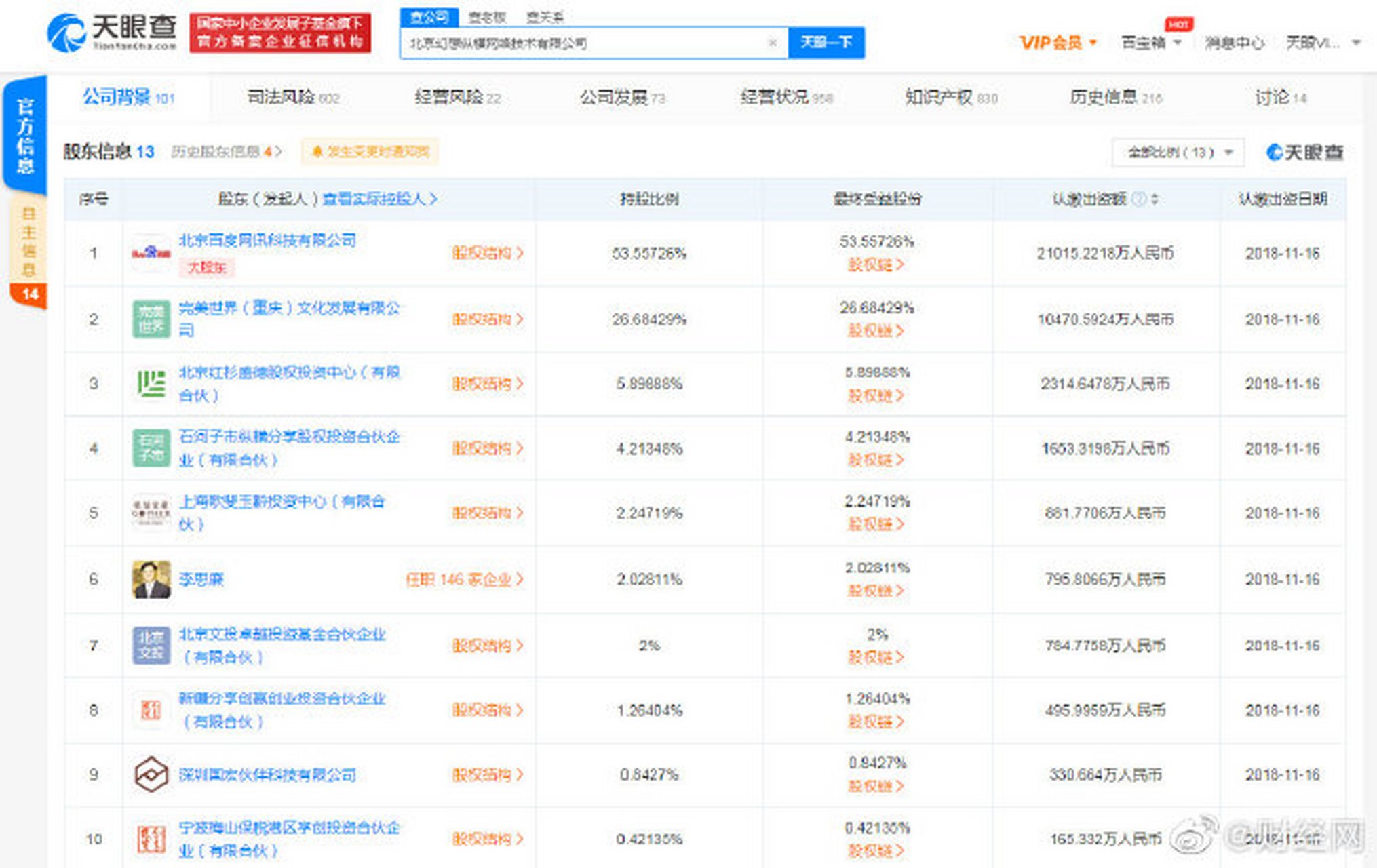The image size is (1377, 868).
Task: Click the 完美世界 green logo icon
Action: 151,319
